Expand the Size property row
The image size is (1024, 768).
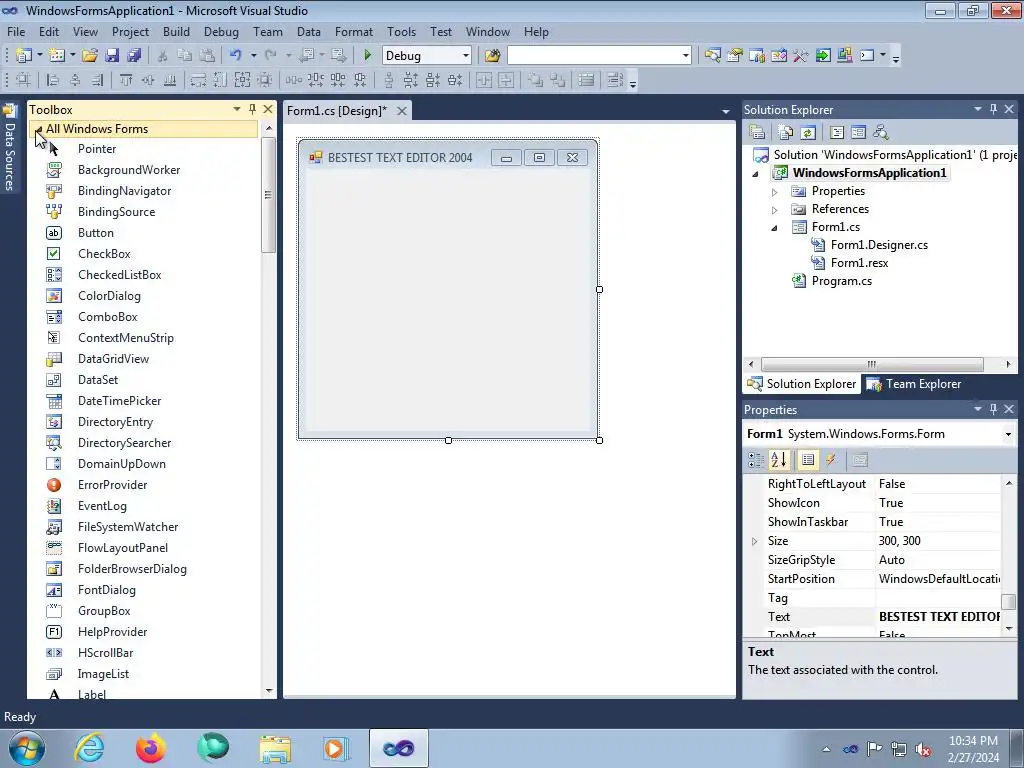click(754, 541)
